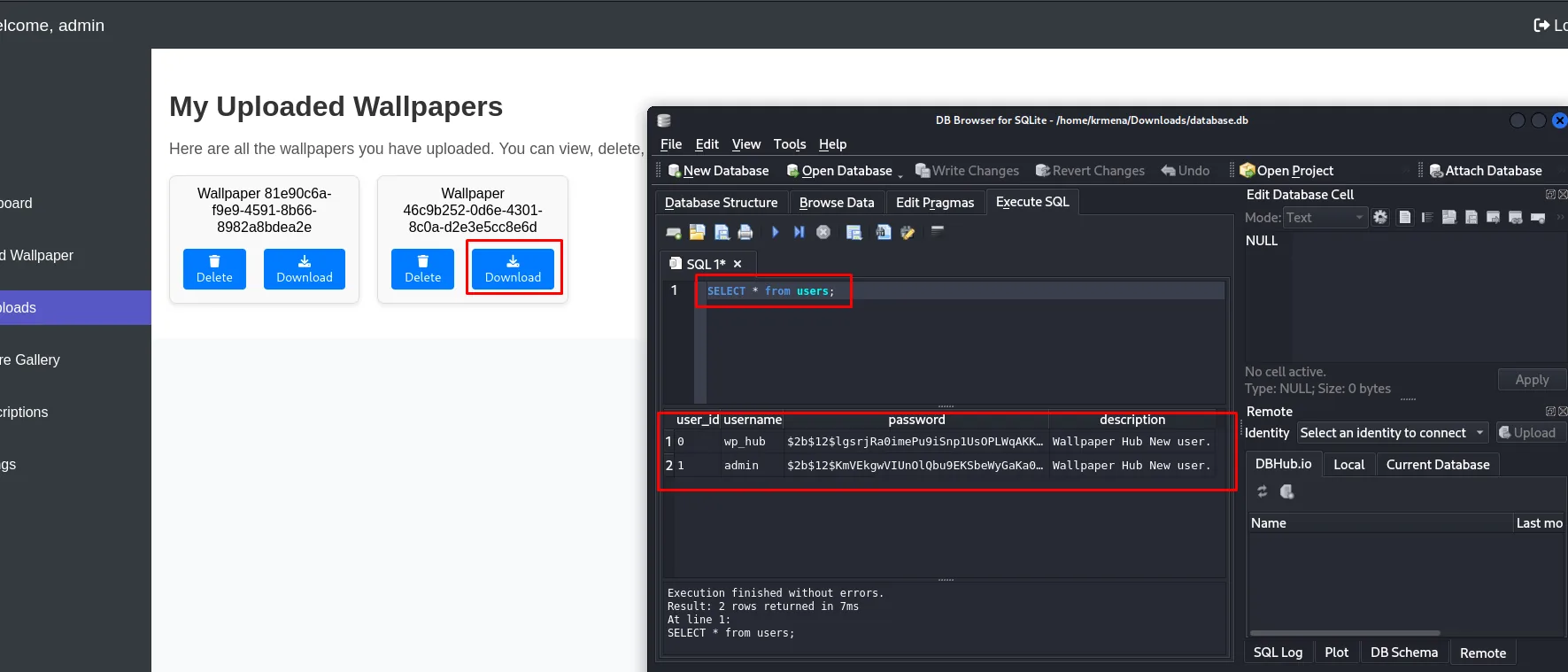
Task: Delete wallpaper 81e90c6a-f9e9-4591
Action: [214, 268]
